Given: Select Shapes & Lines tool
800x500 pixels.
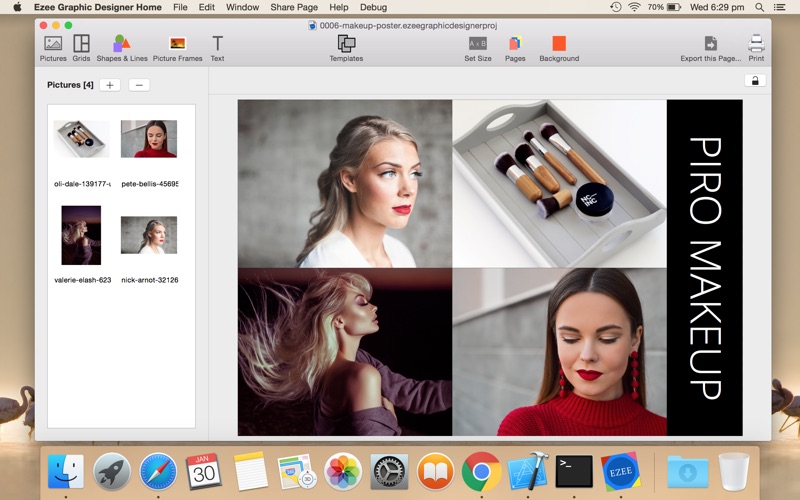Looking at the screenshot, I should pyautogui.click(x=122, y=48).
